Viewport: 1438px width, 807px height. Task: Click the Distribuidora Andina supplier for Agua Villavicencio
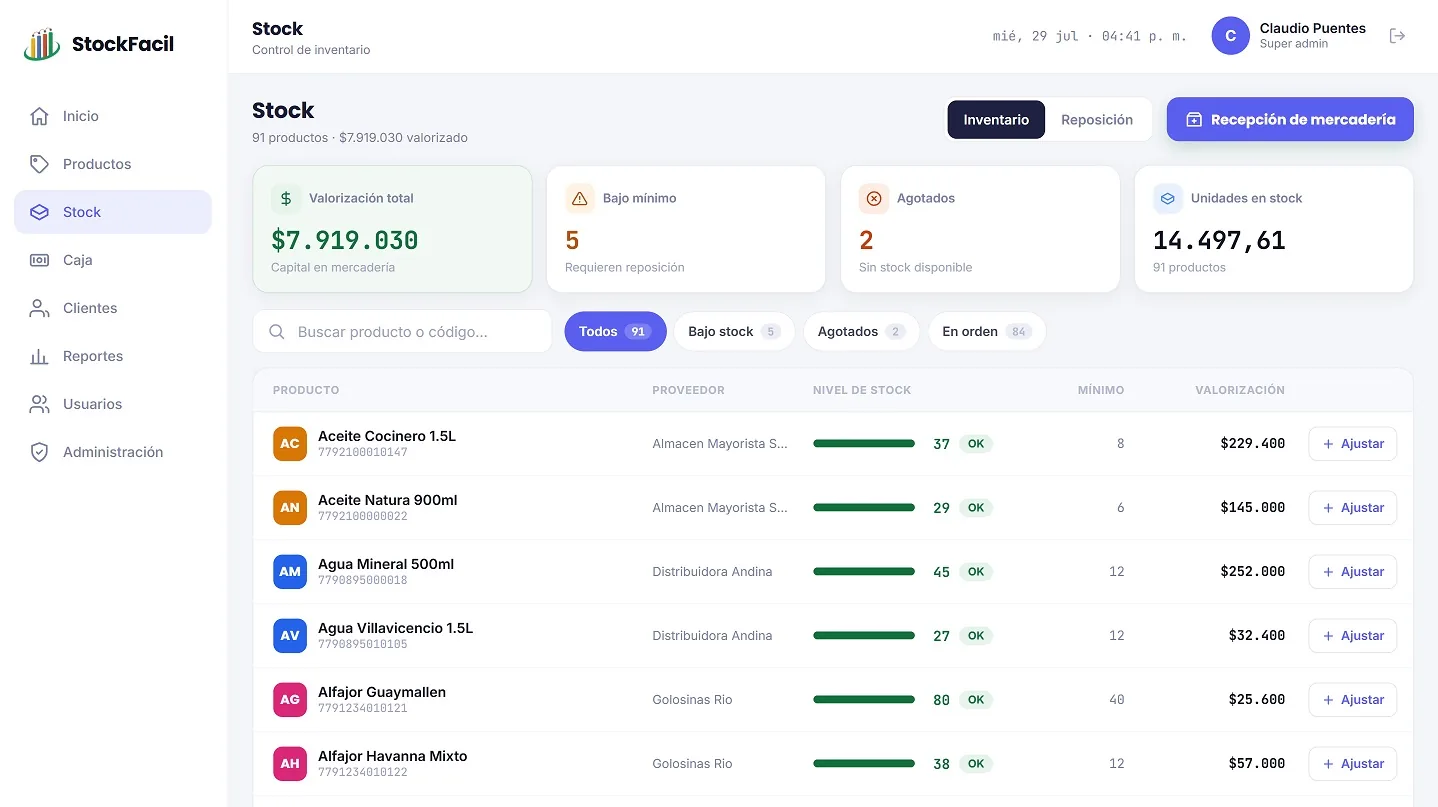pyautogui.click(x=712, y=636)
